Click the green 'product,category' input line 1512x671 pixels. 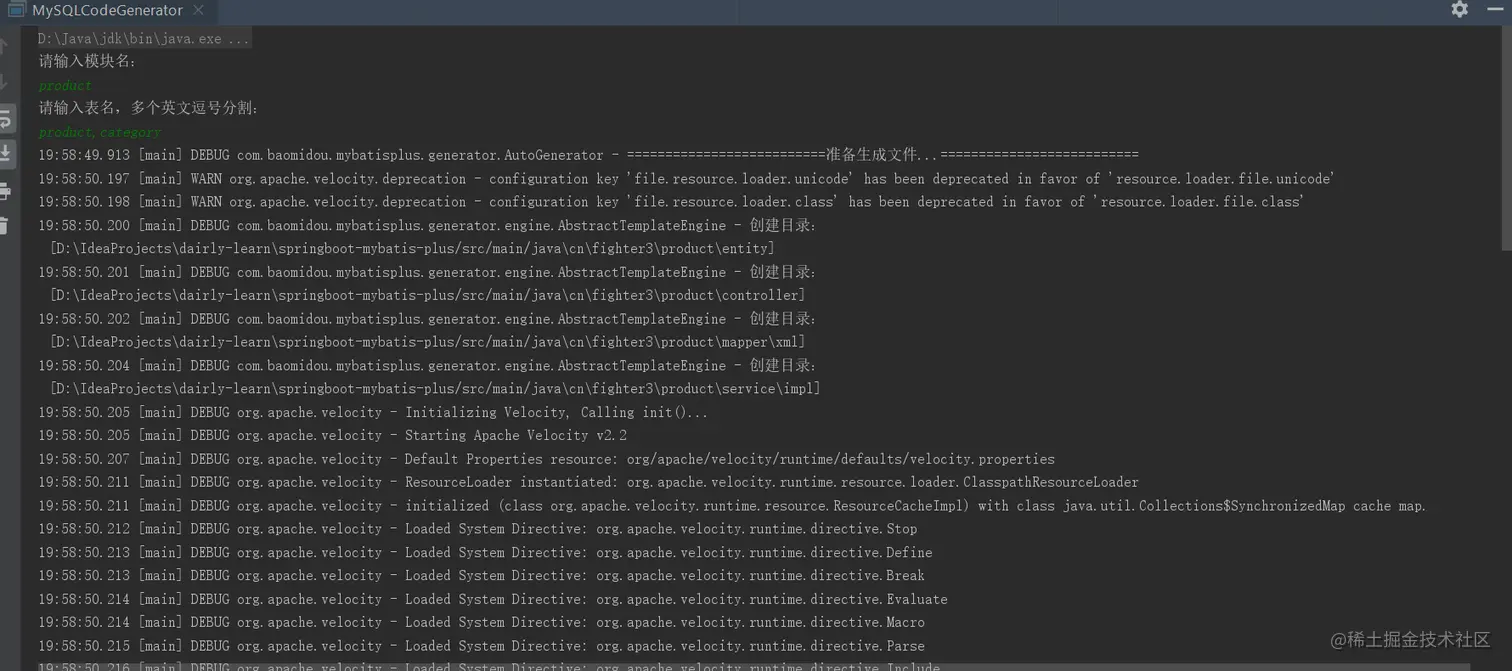[99, 132]
